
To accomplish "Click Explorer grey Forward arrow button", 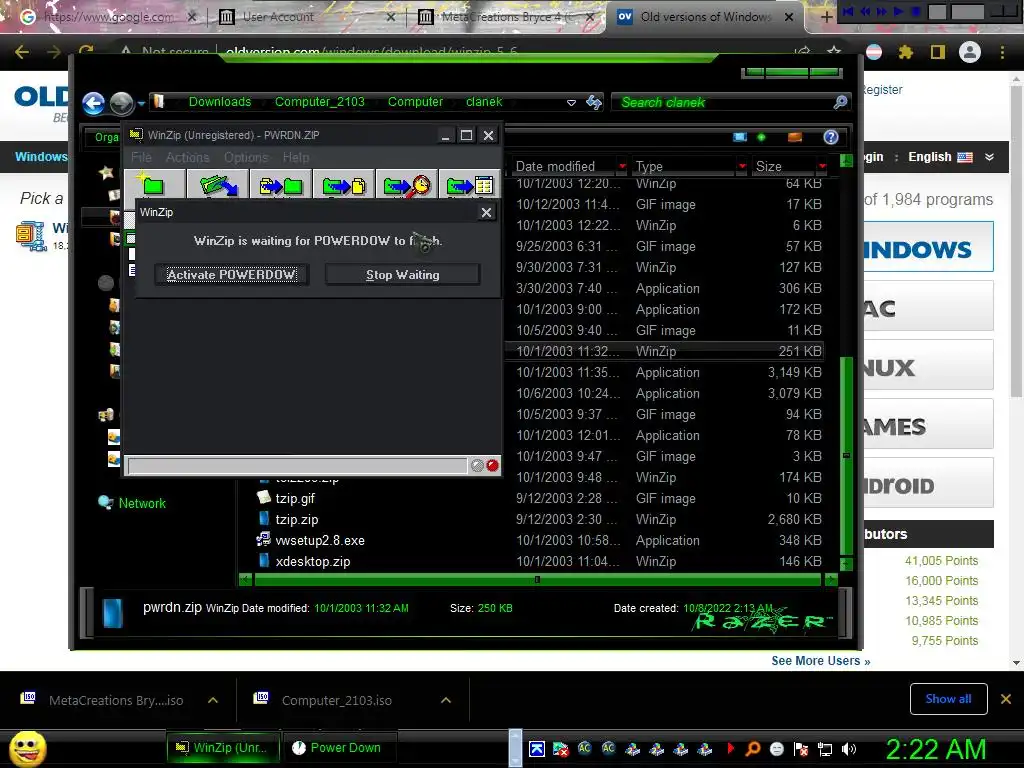I will 121,103.
